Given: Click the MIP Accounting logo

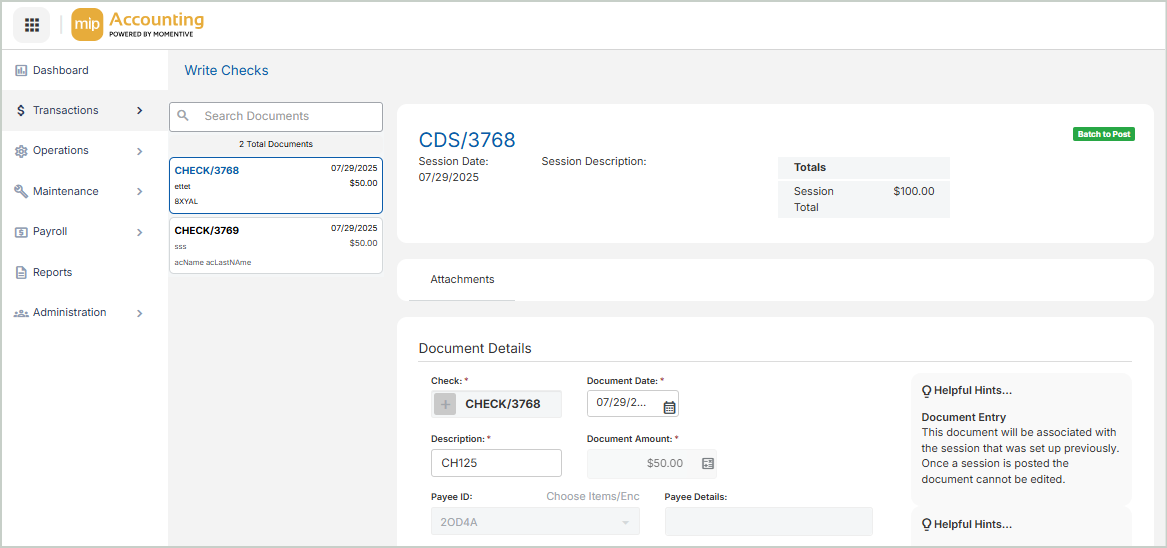Looking at the screenshot, I should [138, 25].
